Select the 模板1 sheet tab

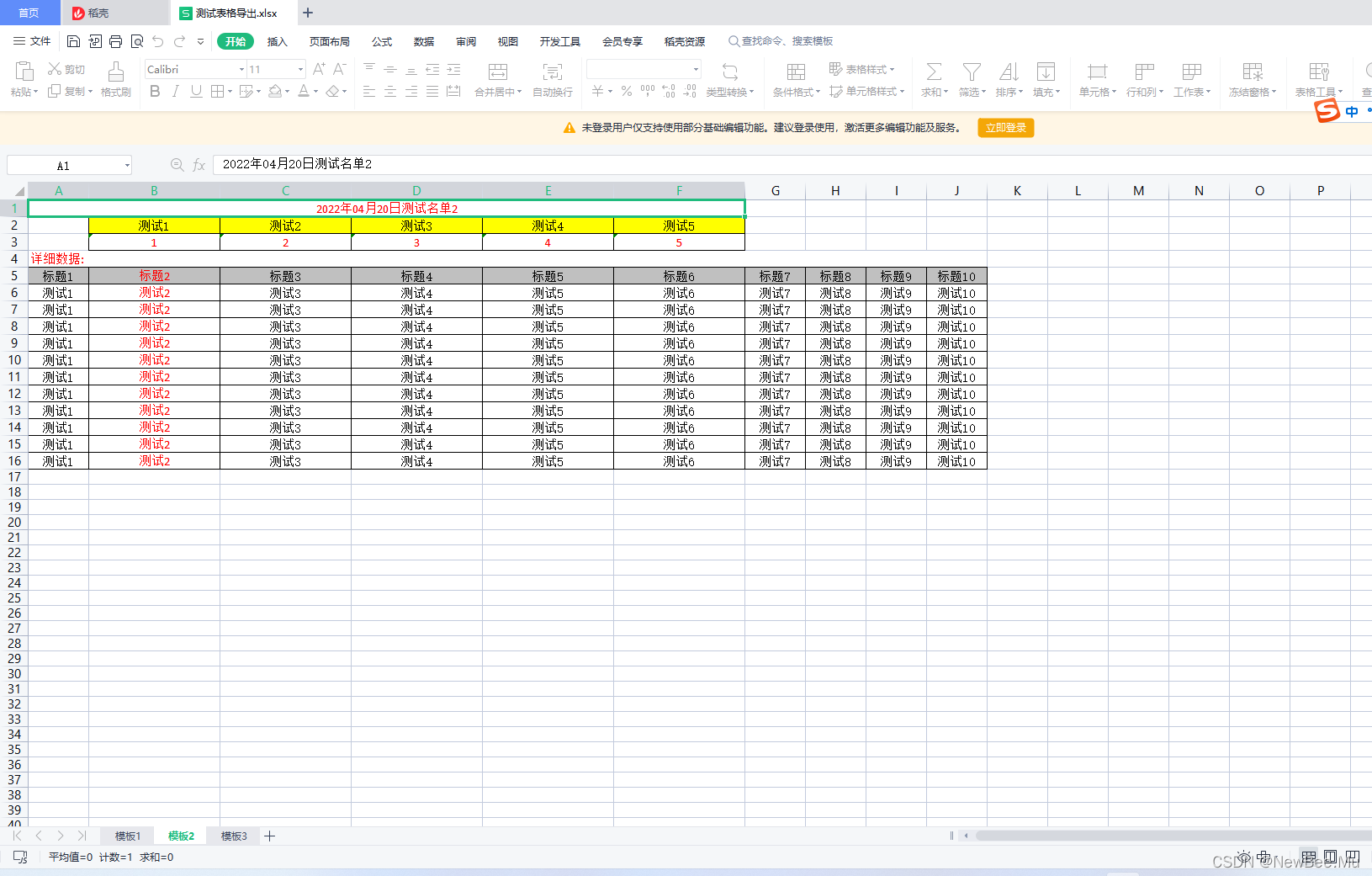[128, 836]
